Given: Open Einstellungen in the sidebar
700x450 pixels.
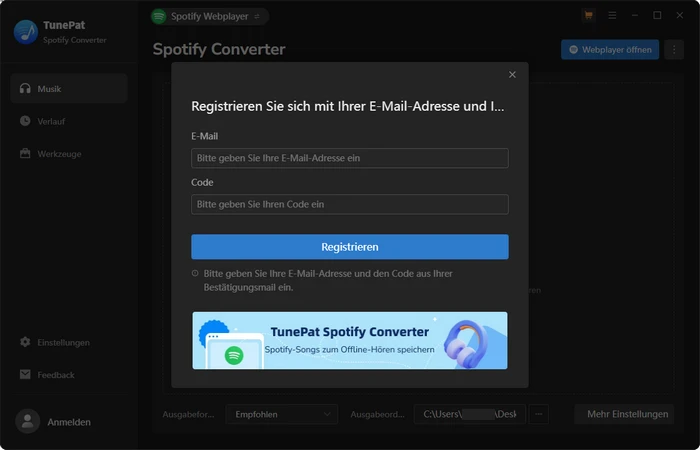Looking at the screenshot, I should (x=69, y=342).
